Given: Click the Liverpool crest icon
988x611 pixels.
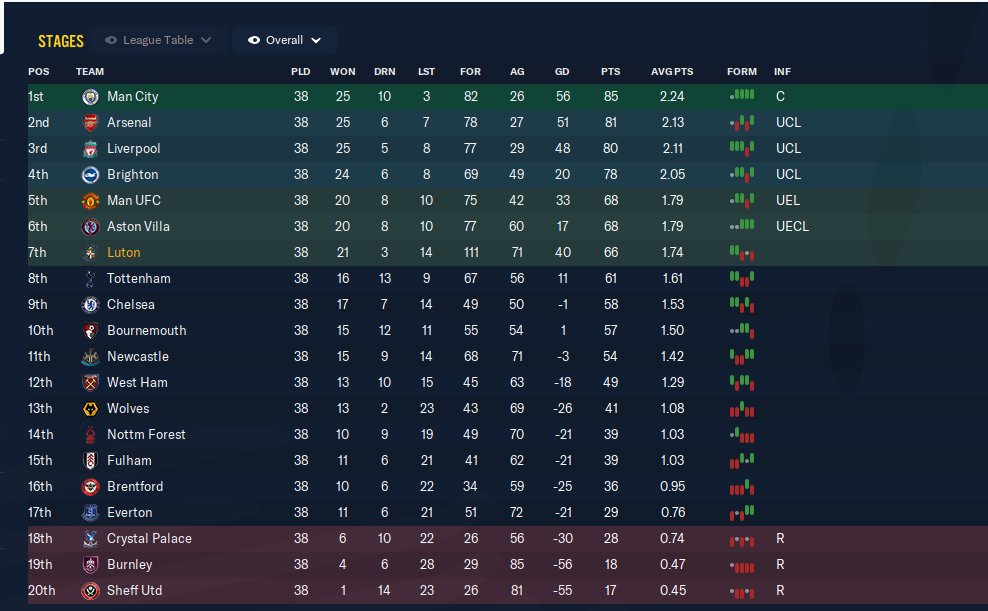Looking at the screenshot, I should [x=91, y=149].
